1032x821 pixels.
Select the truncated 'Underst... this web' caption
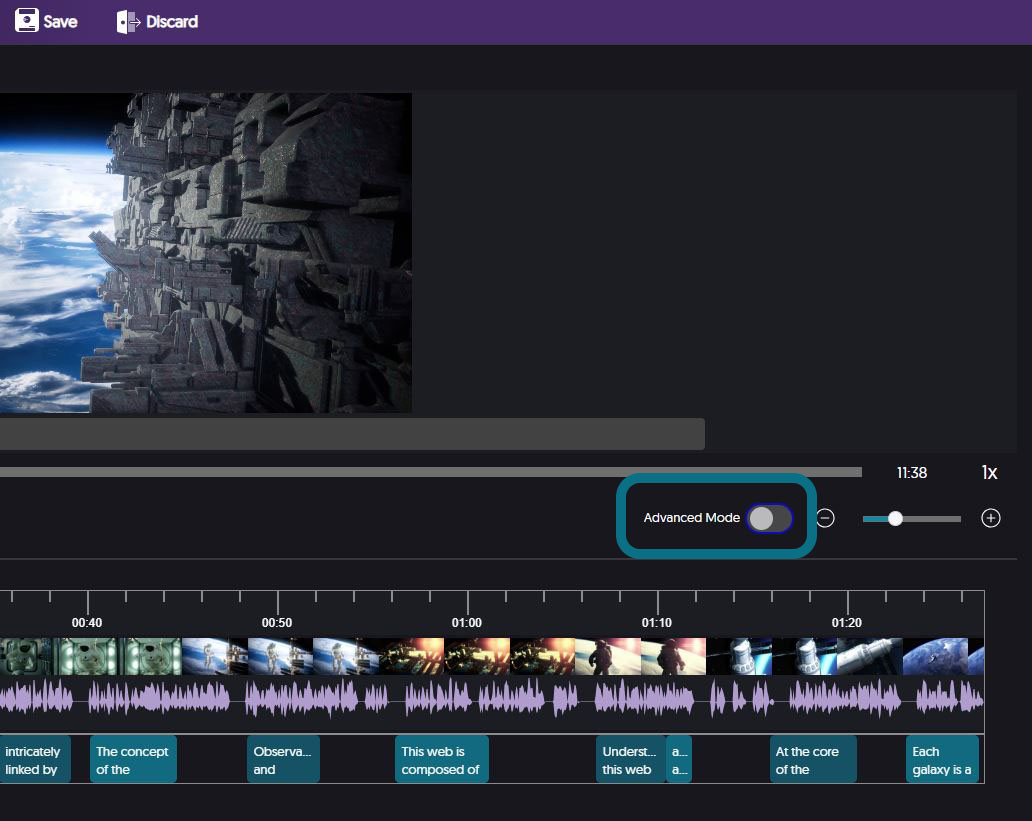click(x=631, y=758)
